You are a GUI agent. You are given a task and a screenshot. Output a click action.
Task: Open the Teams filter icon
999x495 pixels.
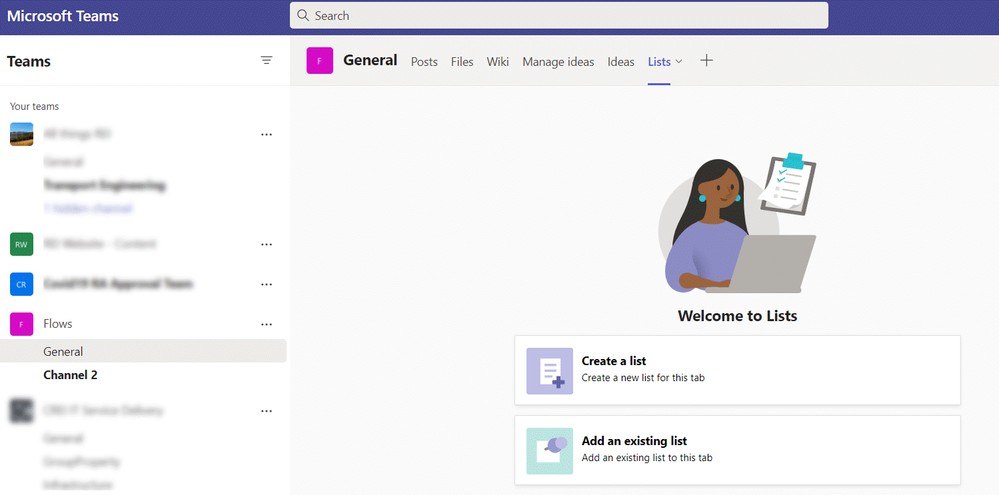tap(266, 61)
